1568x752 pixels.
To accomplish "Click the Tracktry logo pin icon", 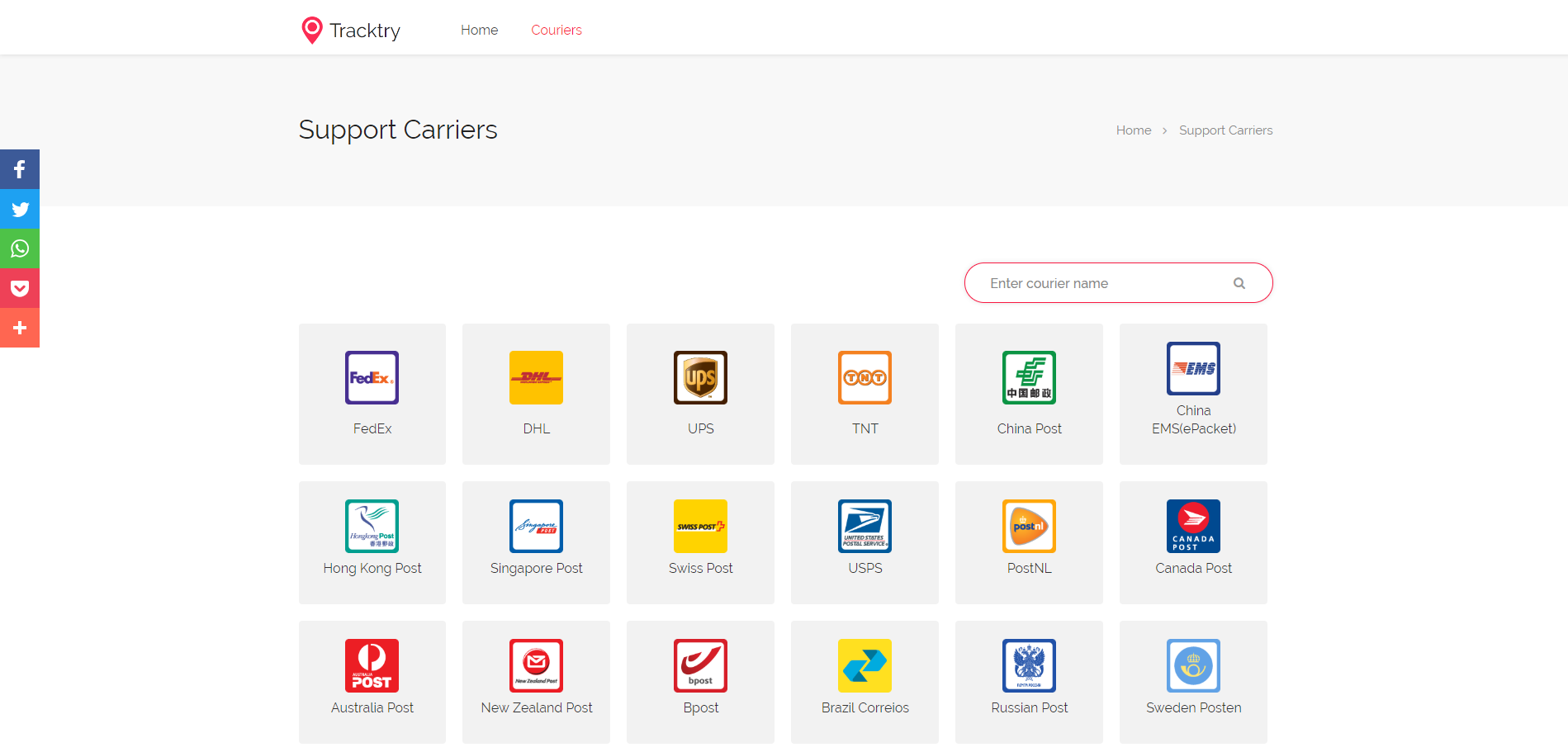I will tap(312, 31).
